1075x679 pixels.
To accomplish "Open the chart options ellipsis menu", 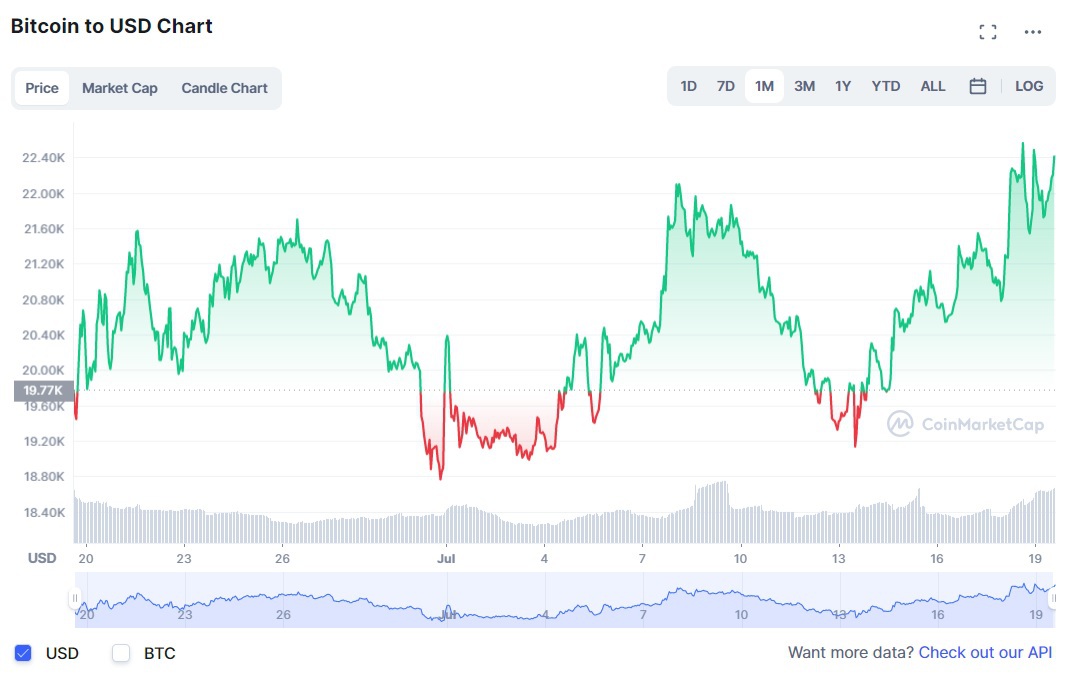I will coord(1033,31).
